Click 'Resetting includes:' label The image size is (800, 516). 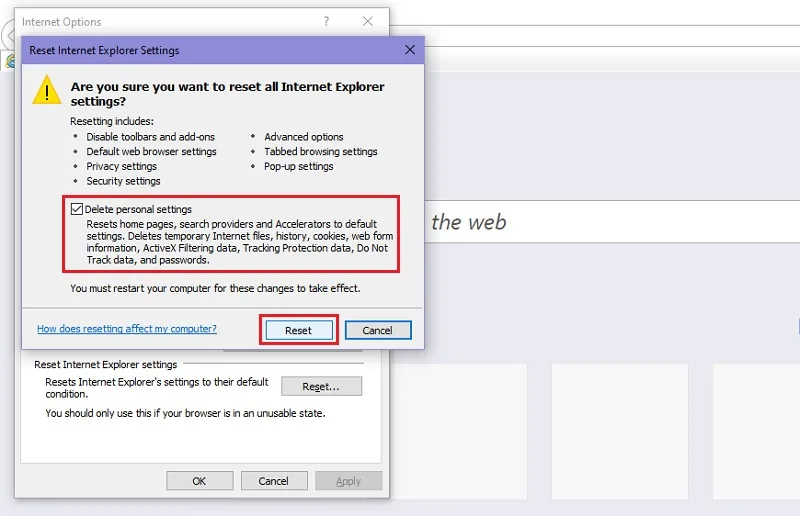coord(112,121)
